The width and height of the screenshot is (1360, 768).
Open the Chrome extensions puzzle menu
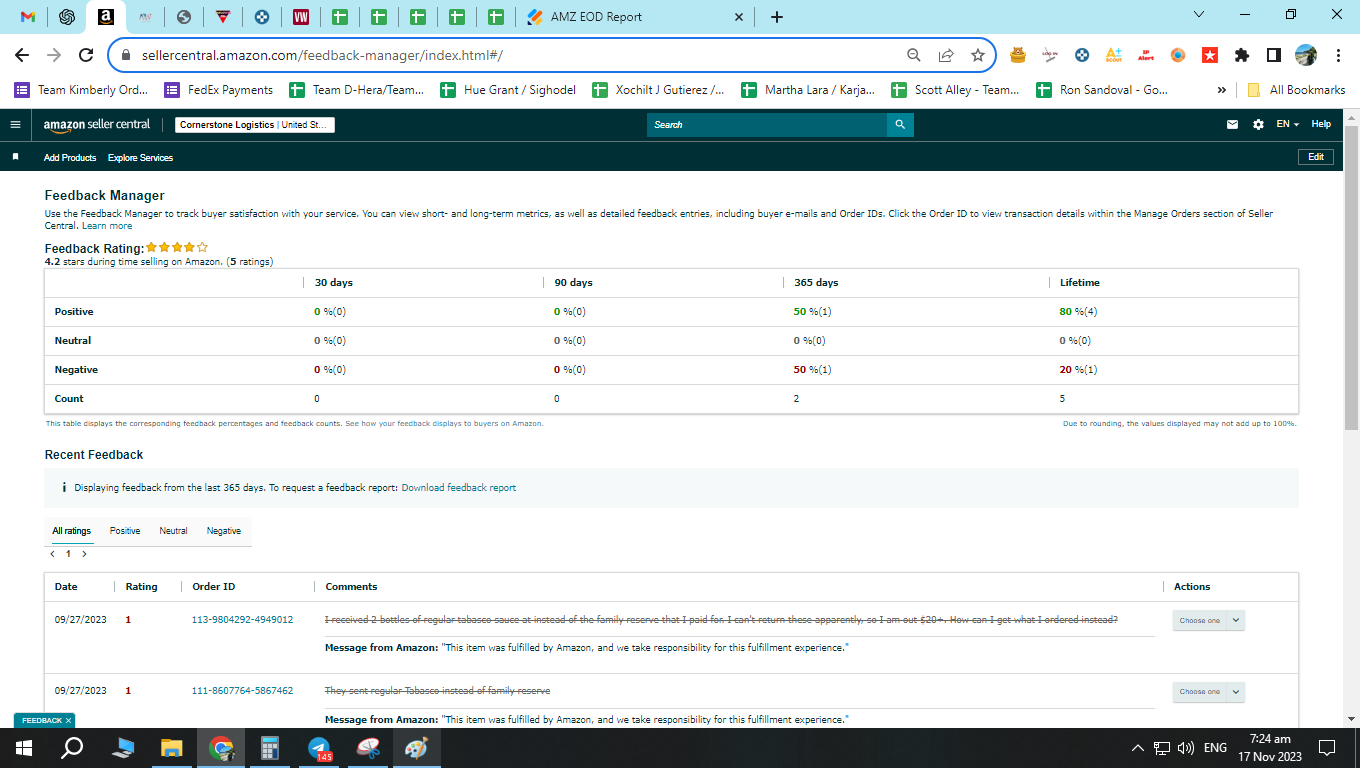tap(1242, 55)
